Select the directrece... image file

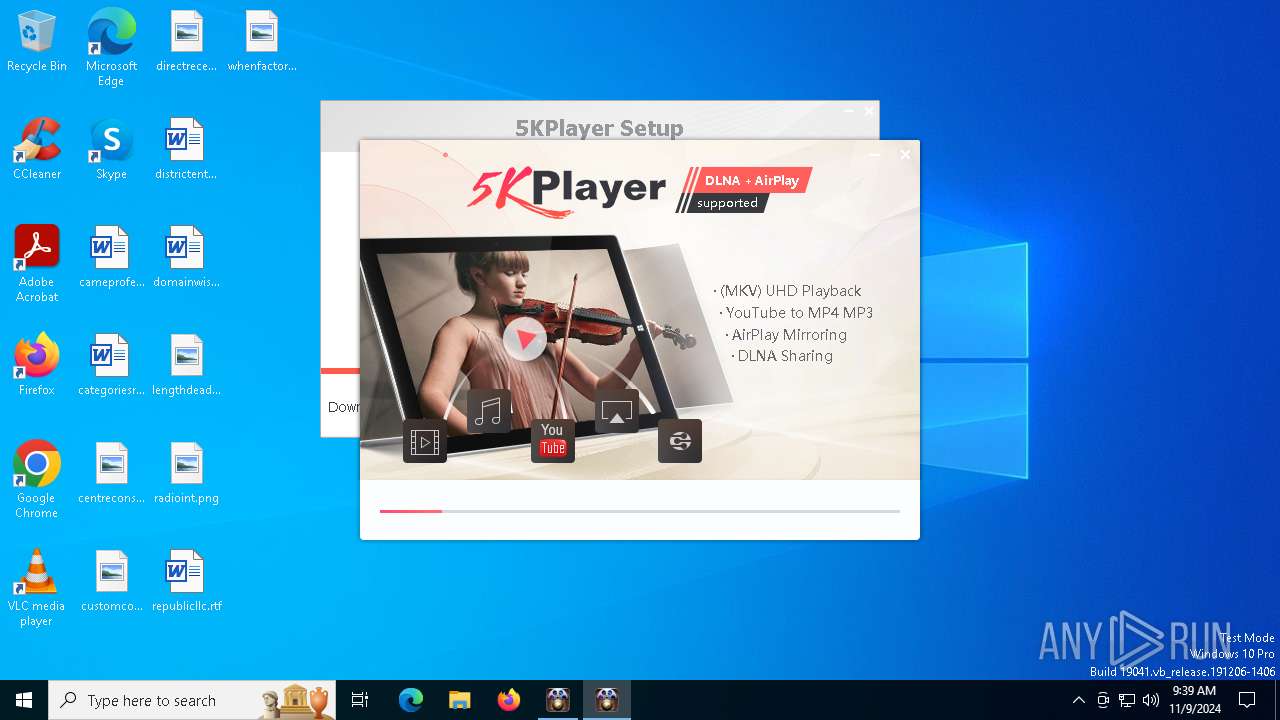click(186, 41)
